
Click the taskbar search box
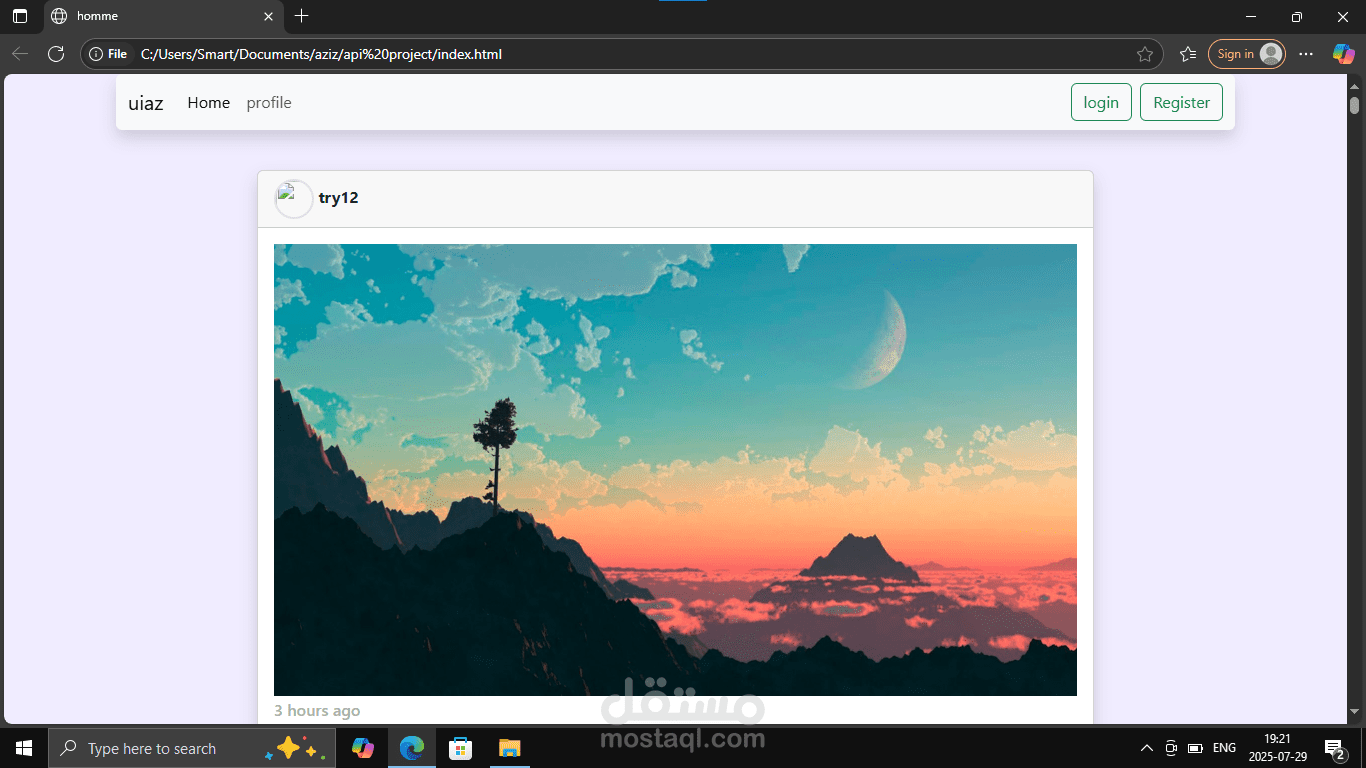192,748
